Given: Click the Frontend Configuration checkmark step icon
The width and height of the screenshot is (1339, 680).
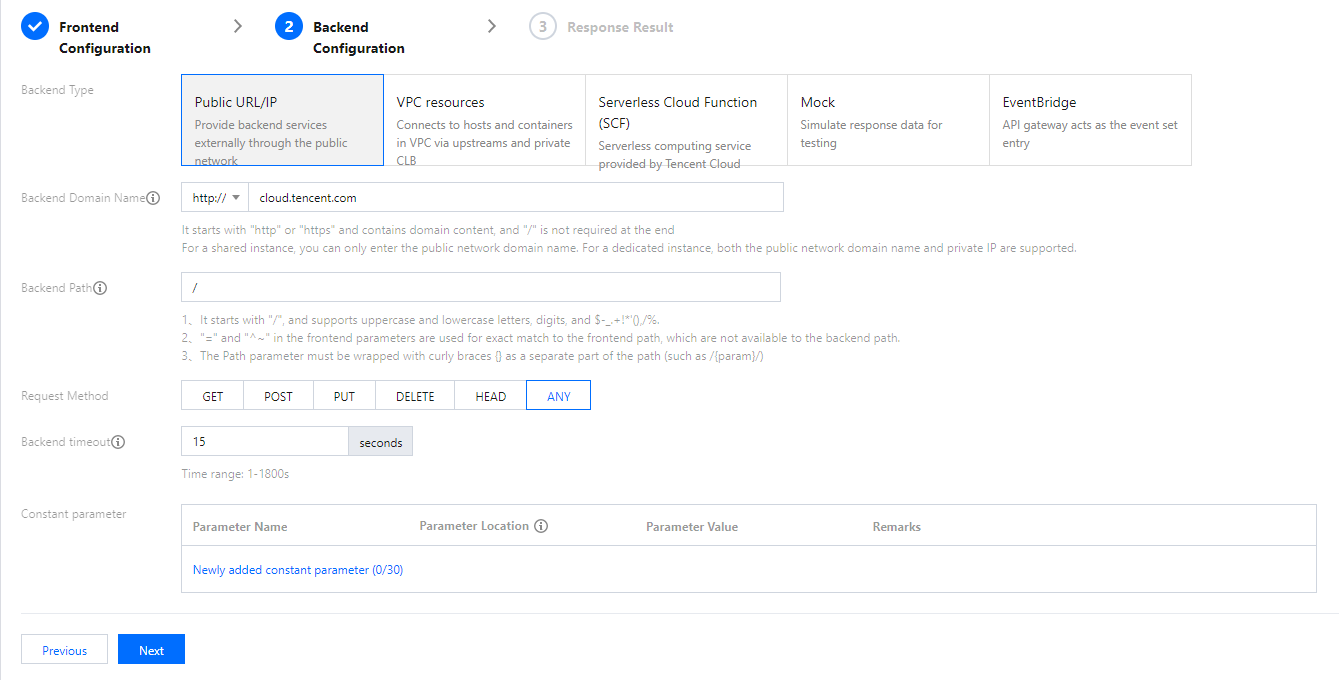Looking at the screenshot, I should (x=35, y=27).
